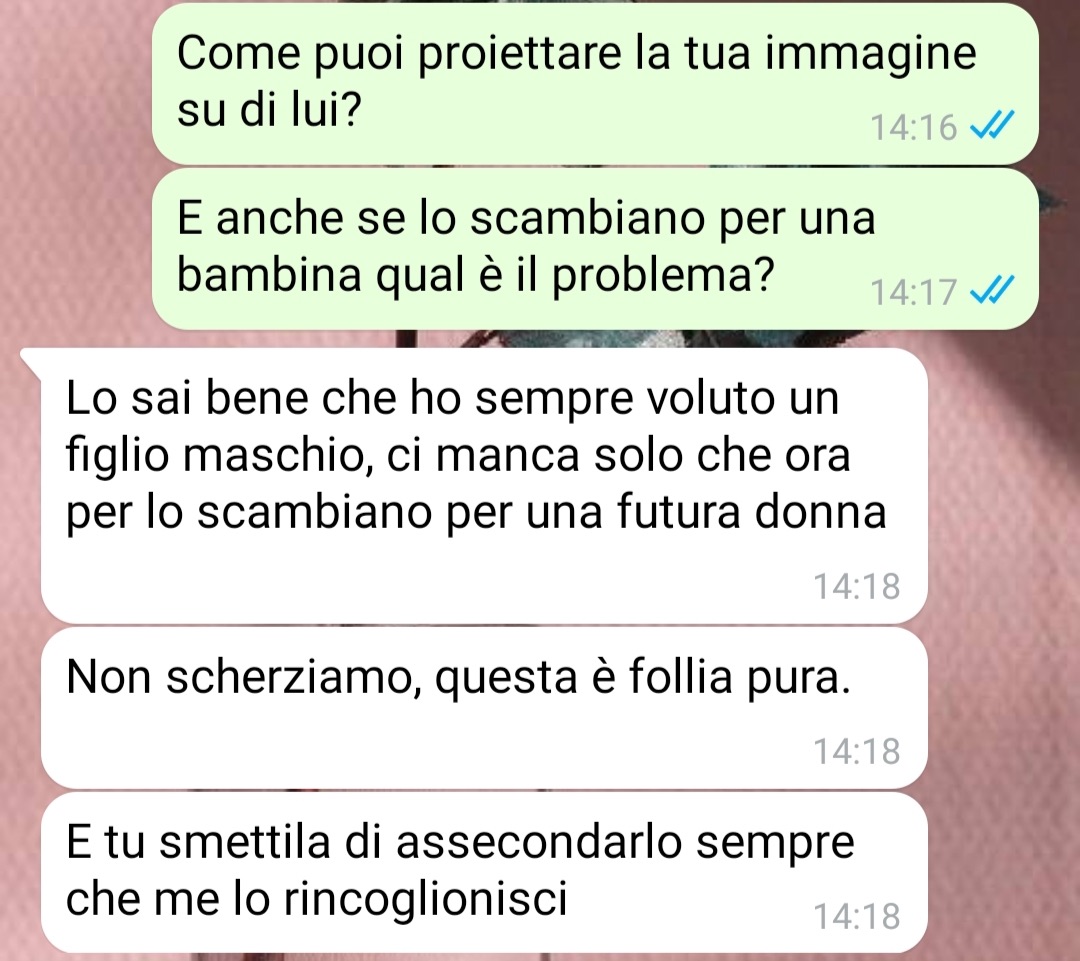1080x961 pixels.
Task: Select message 'Come puoi proiettare la tua immagine'
Action: pos(595,85)
